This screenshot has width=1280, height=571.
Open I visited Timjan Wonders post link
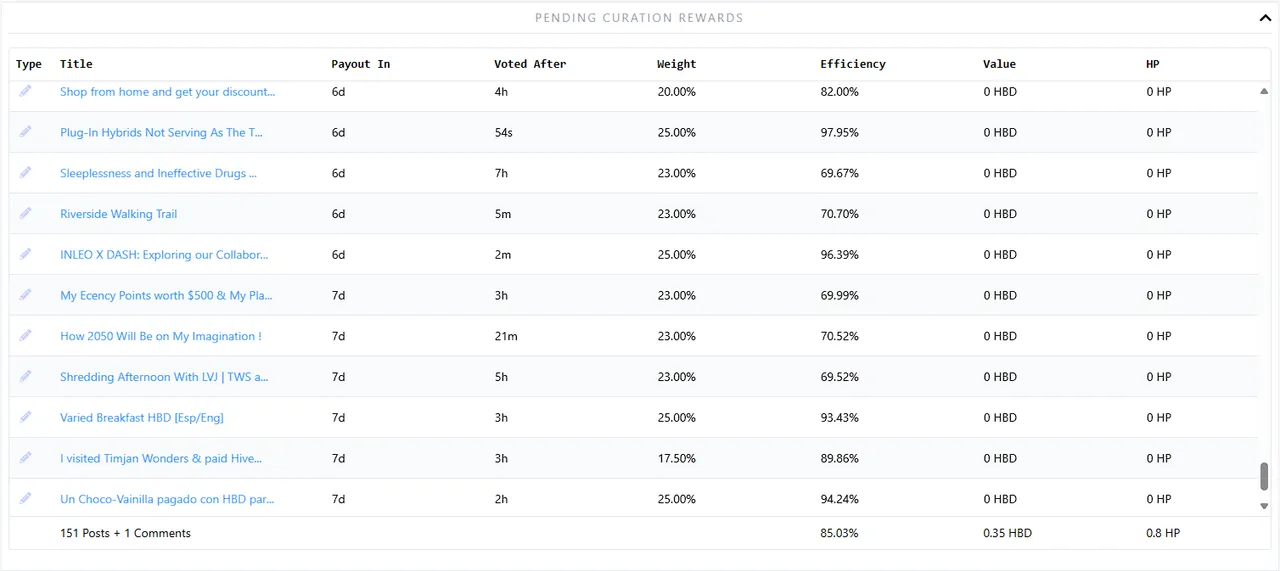tap(161, 458)
